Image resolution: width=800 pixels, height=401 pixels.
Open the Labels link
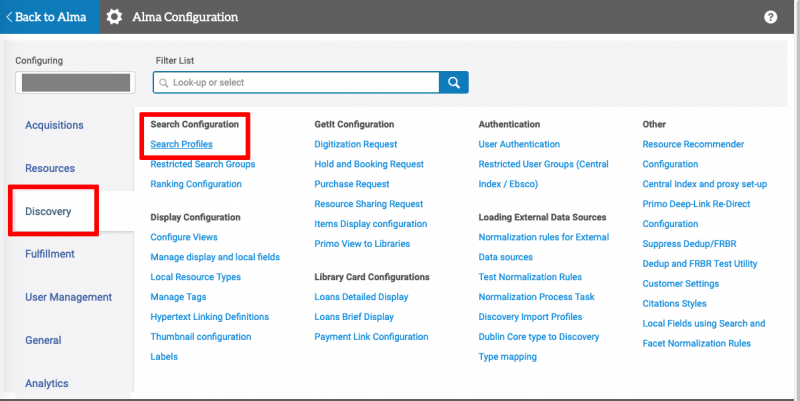164,356
